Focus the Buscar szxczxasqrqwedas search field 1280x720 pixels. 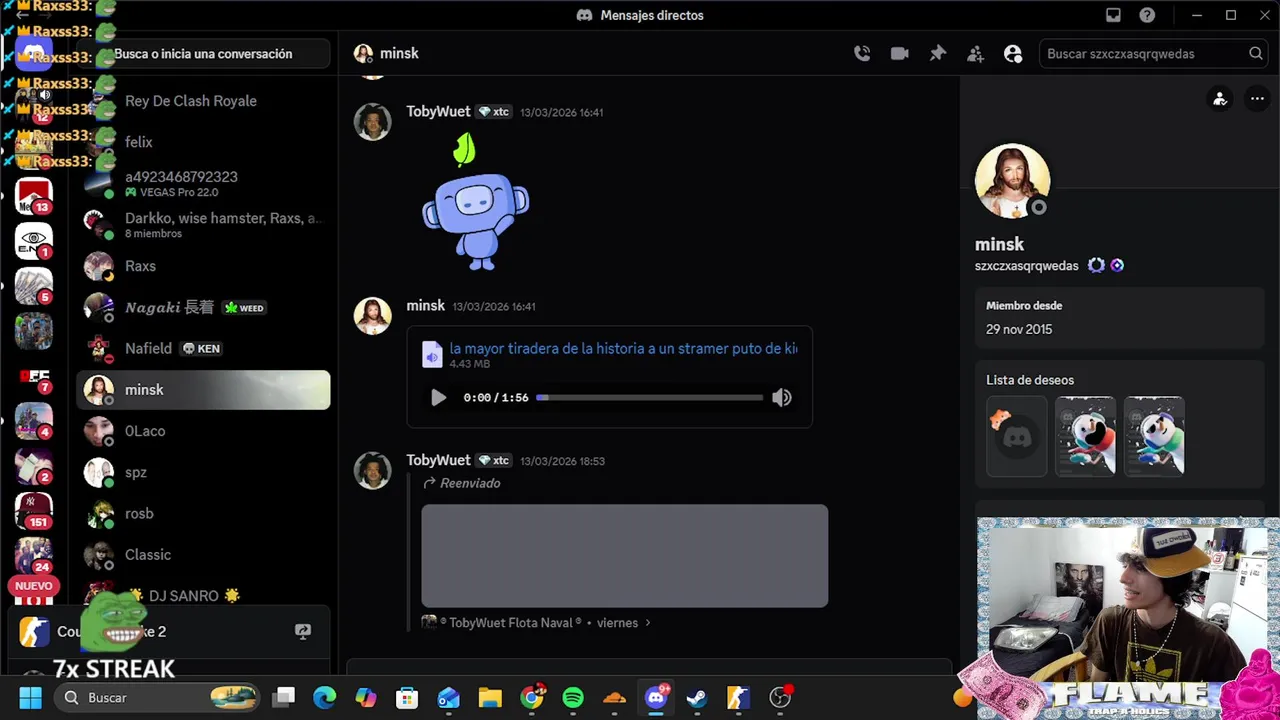[x=1153, y=54]
